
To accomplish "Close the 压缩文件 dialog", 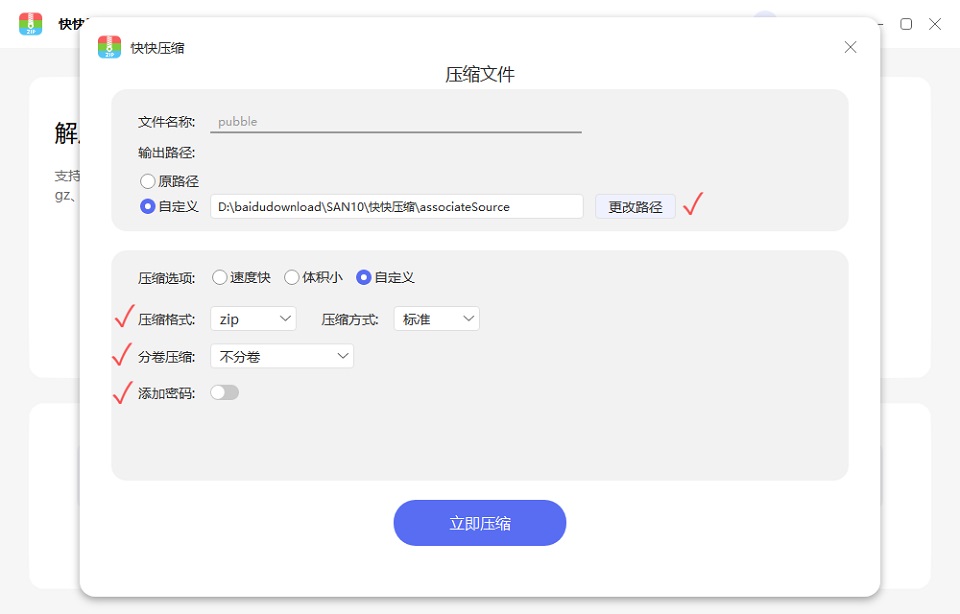I will pos(850,46).
